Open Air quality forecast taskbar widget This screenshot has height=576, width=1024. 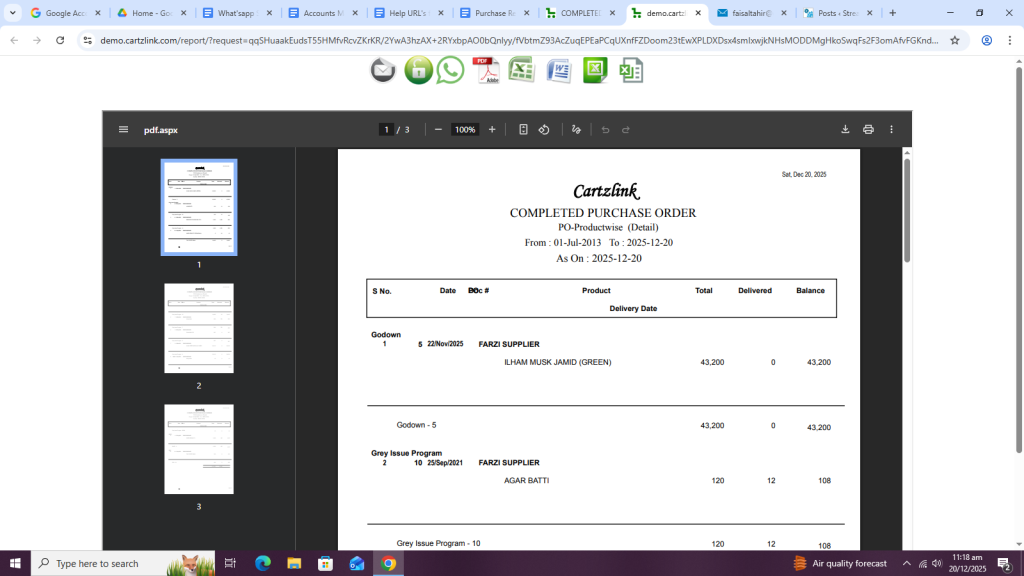[840, 563]
